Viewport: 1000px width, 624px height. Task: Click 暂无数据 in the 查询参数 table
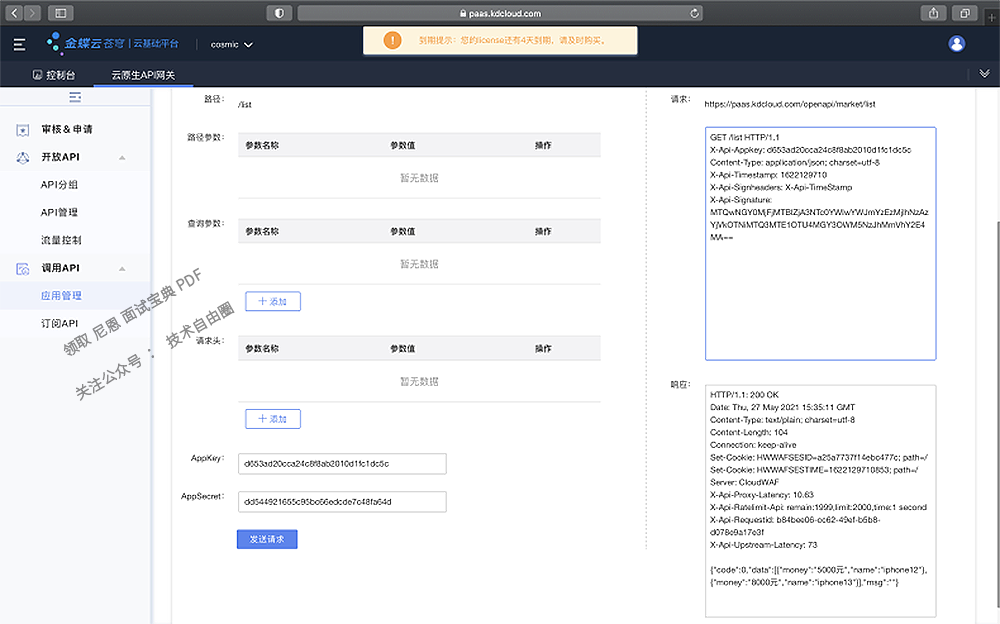(419, 264)
